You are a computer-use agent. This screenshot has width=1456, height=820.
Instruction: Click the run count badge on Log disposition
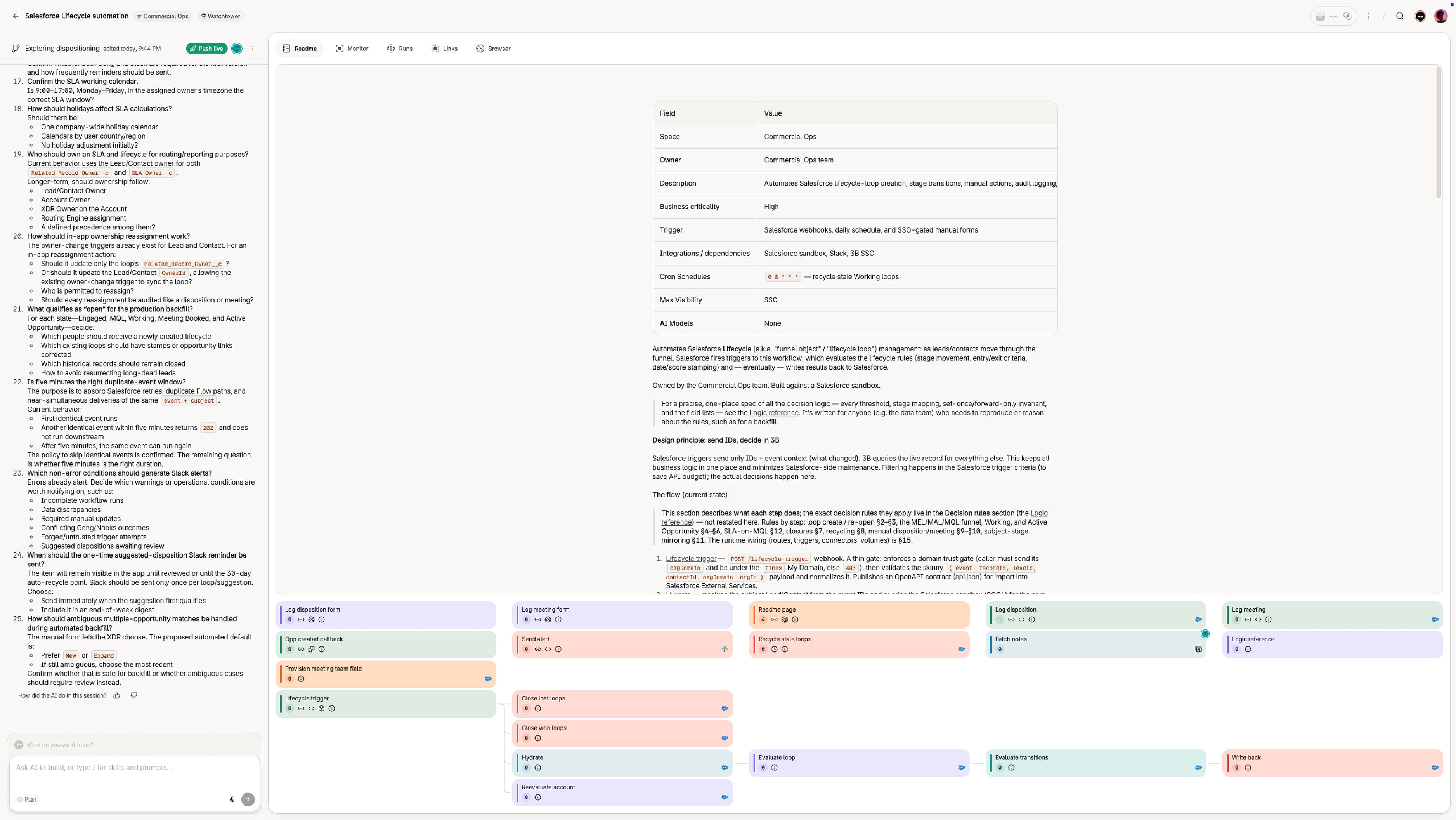pos(1000,620)
